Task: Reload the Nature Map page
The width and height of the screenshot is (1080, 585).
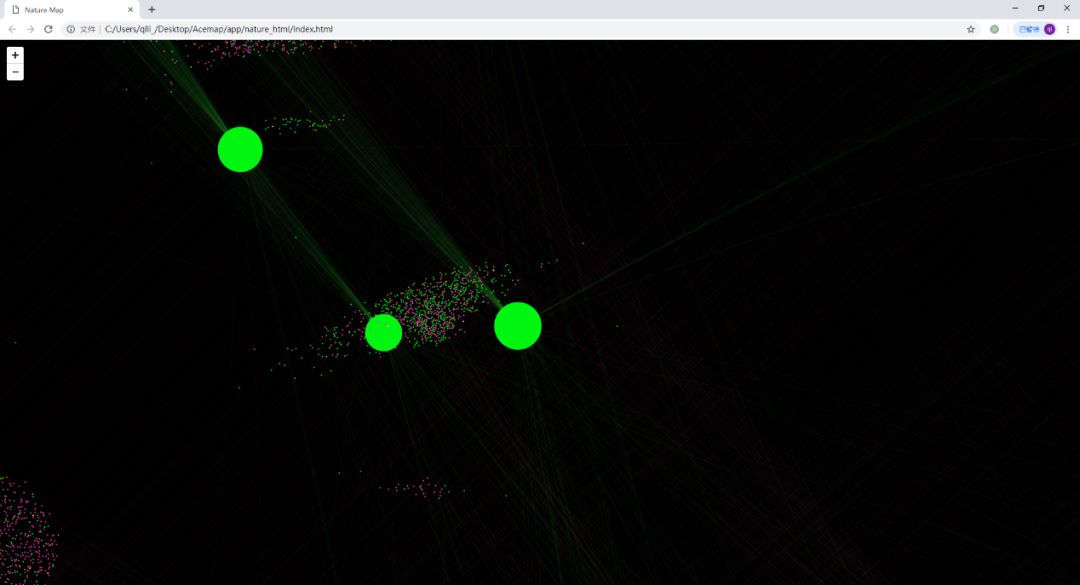Action: pyautogui.click(x=48, y=29)
